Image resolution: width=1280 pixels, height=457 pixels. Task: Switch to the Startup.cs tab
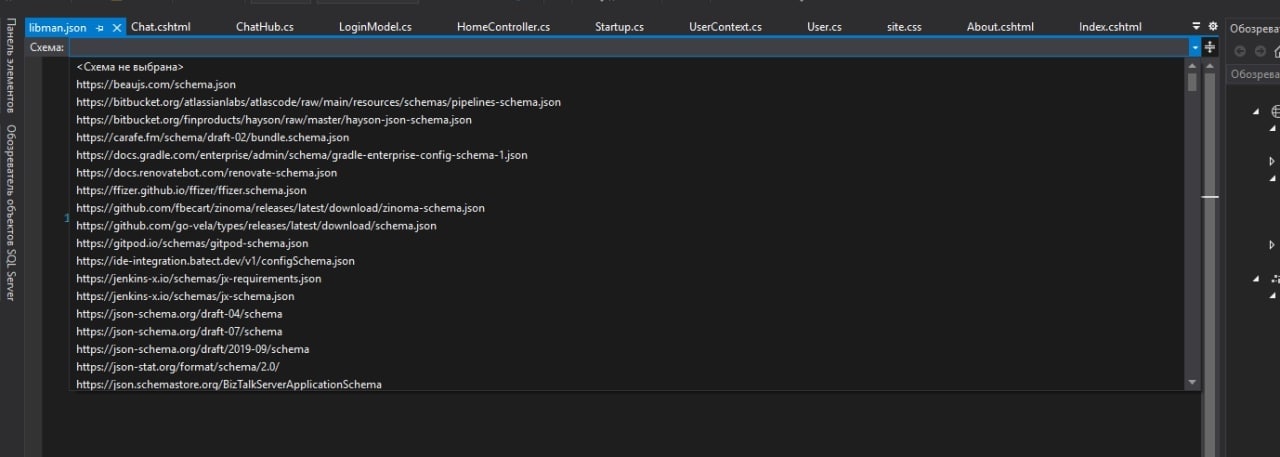coord(619,27)
